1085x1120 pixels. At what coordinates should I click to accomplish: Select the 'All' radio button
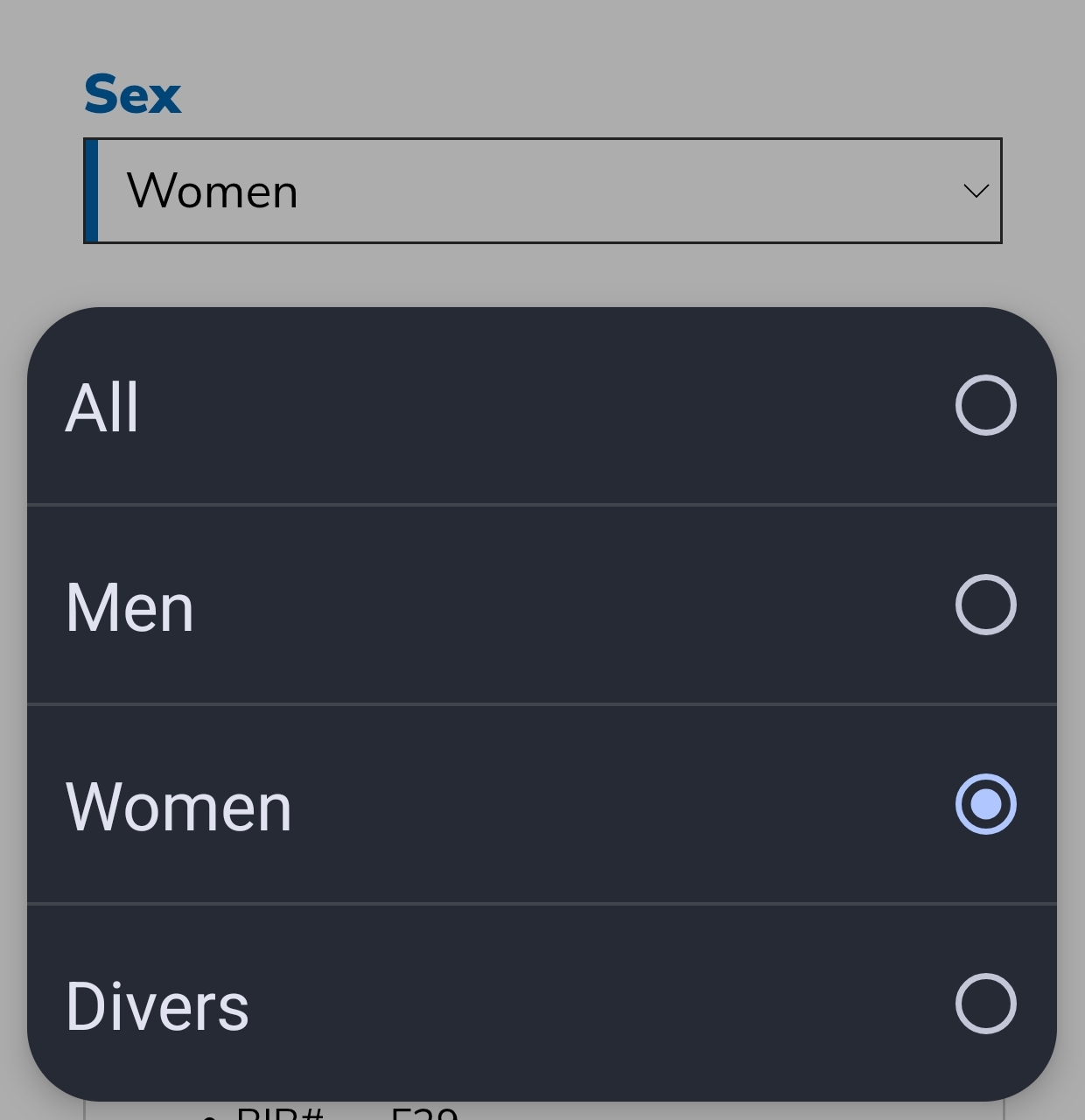tap(985, 405)
